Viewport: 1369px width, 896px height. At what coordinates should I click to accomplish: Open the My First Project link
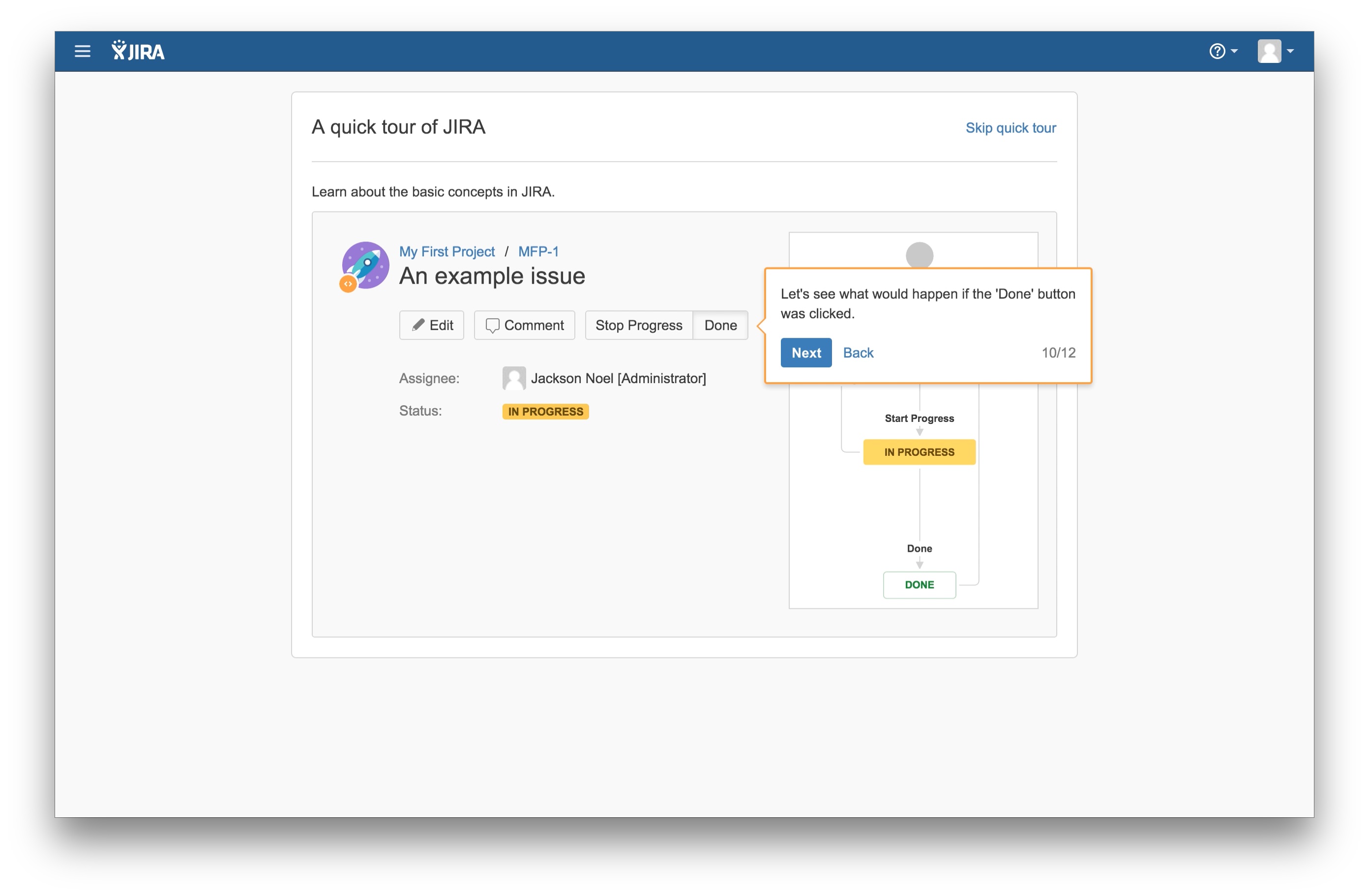click(446, 251)
